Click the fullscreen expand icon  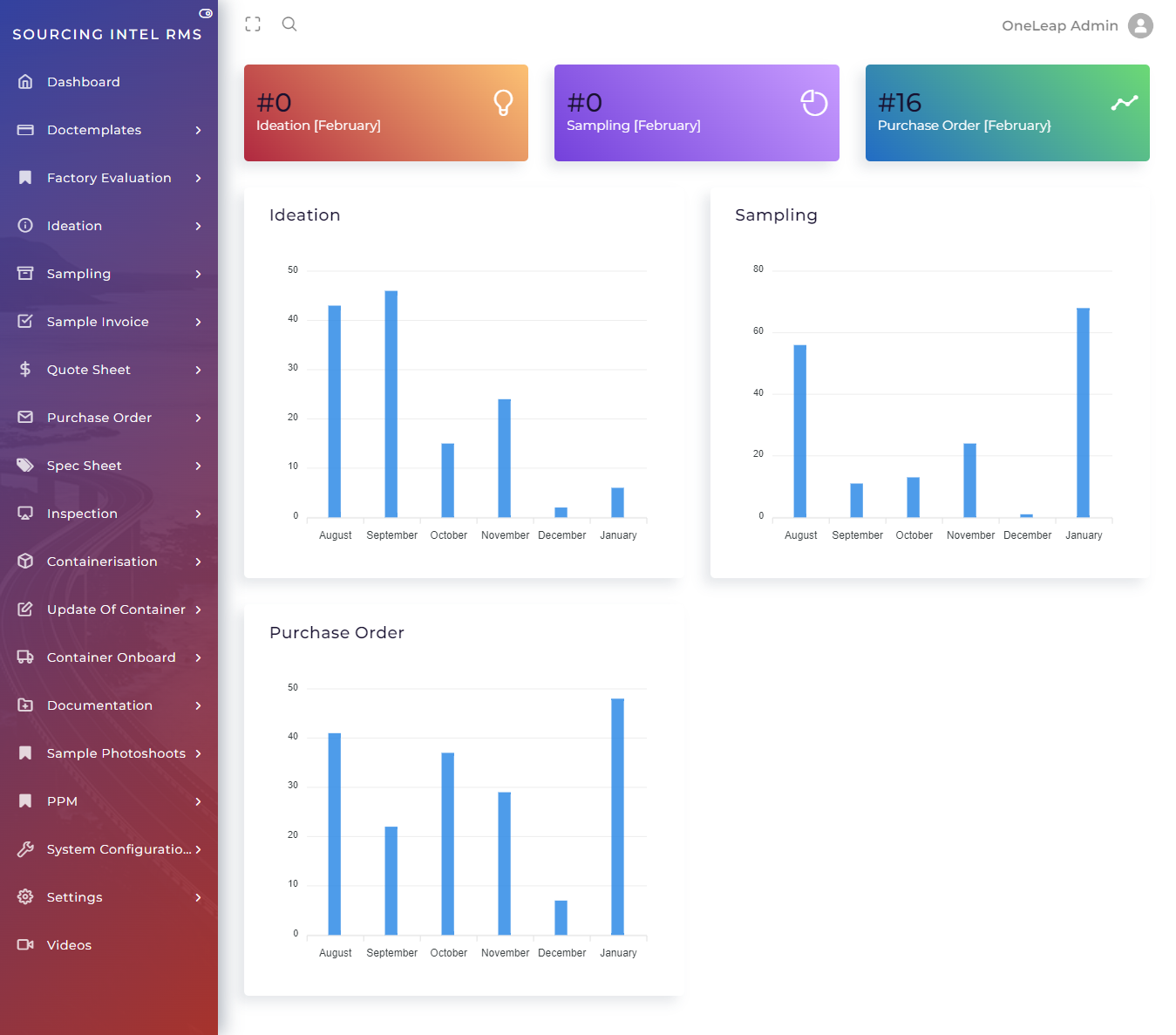[x=253, y=24]
